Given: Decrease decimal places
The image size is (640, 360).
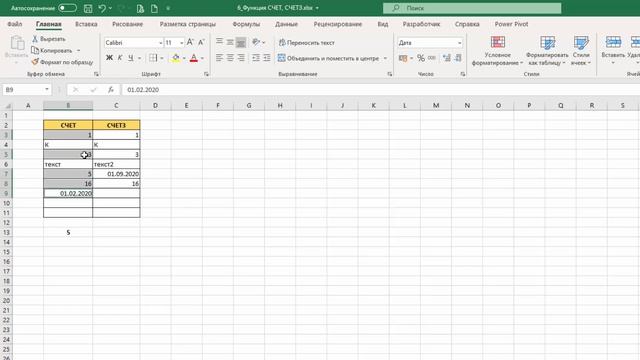Looking at the screenshot, I should 458,58.
